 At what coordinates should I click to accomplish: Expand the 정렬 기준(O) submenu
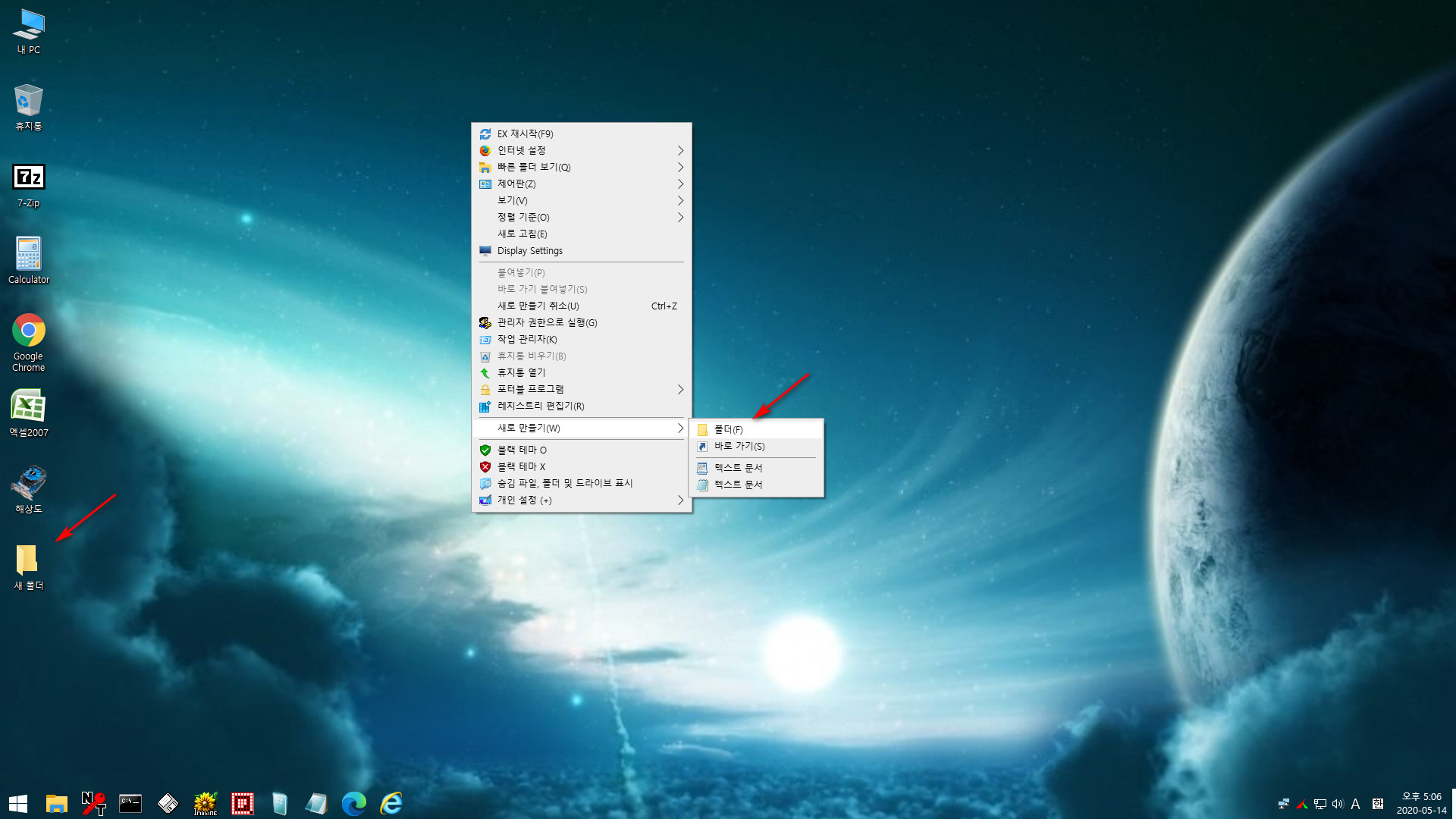point(582,217)
